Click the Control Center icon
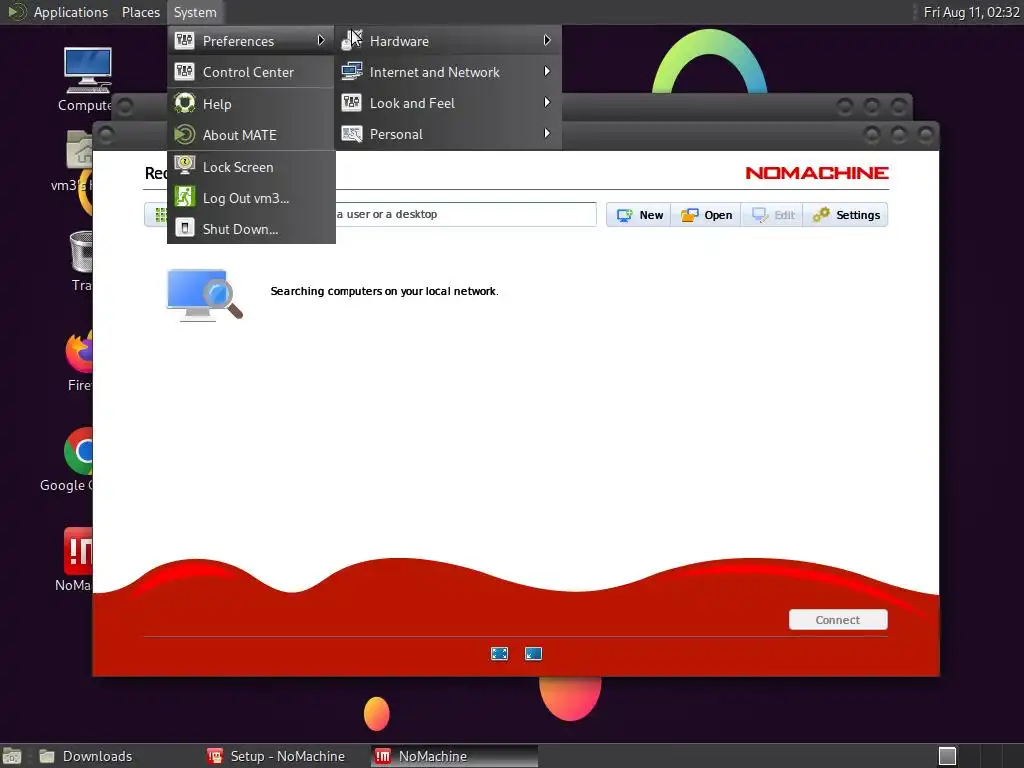Image resolution: width=1024 pixels, height=768 pixels. pyautogui.click(x=185, y=72)
